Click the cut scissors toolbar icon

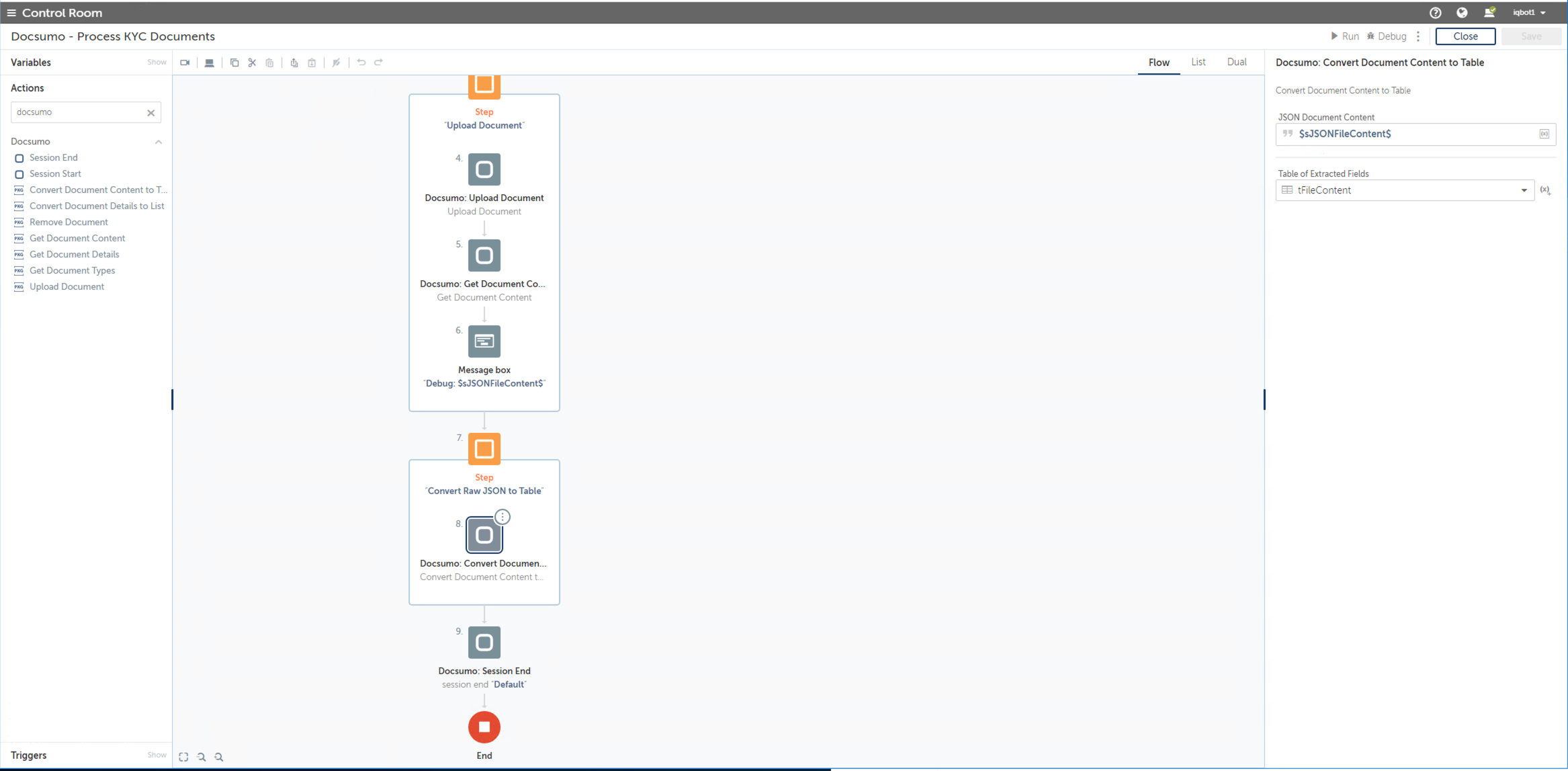(252, 63)
